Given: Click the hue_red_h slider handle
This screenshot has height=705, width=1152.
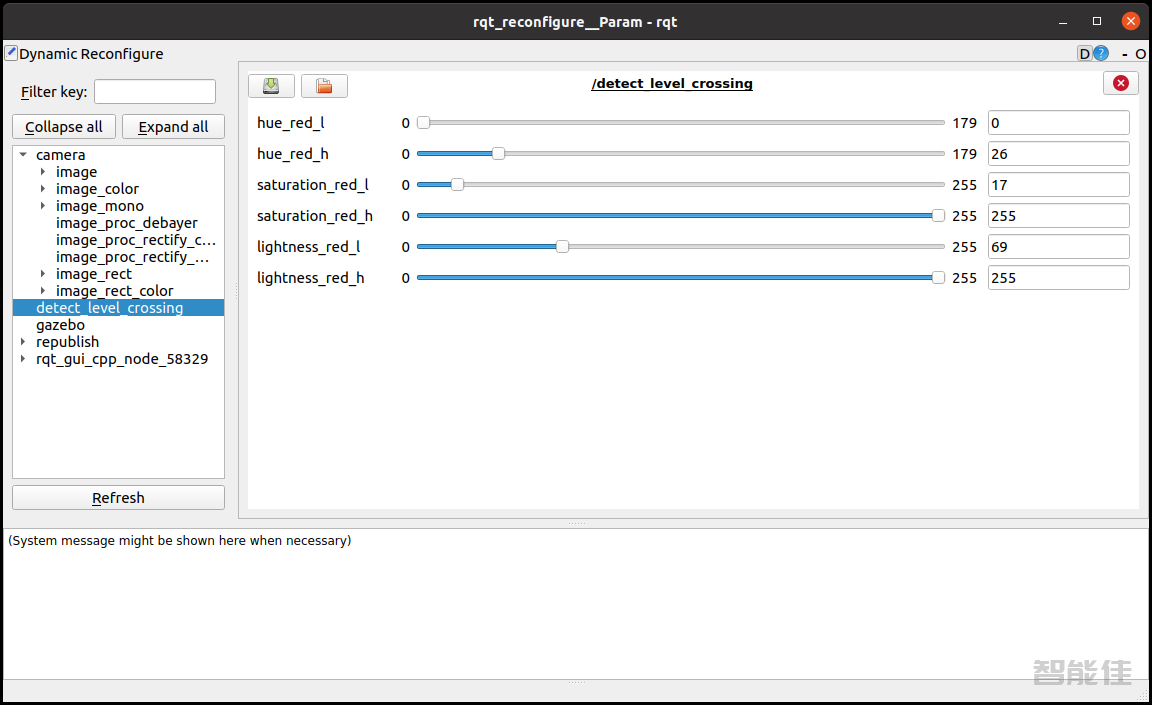Looking at the screenshot, I should [x=498, y=154].
